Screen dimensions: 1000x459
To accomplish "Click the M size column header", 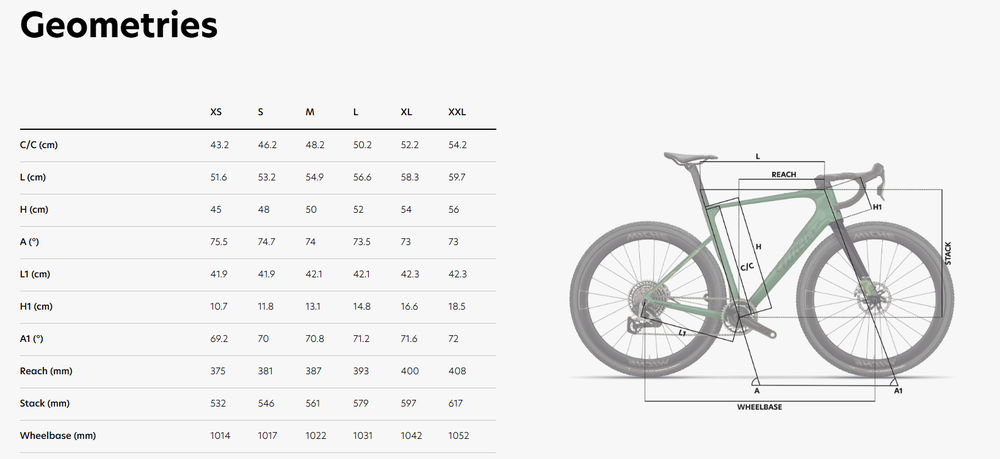I will coord(310,112).
